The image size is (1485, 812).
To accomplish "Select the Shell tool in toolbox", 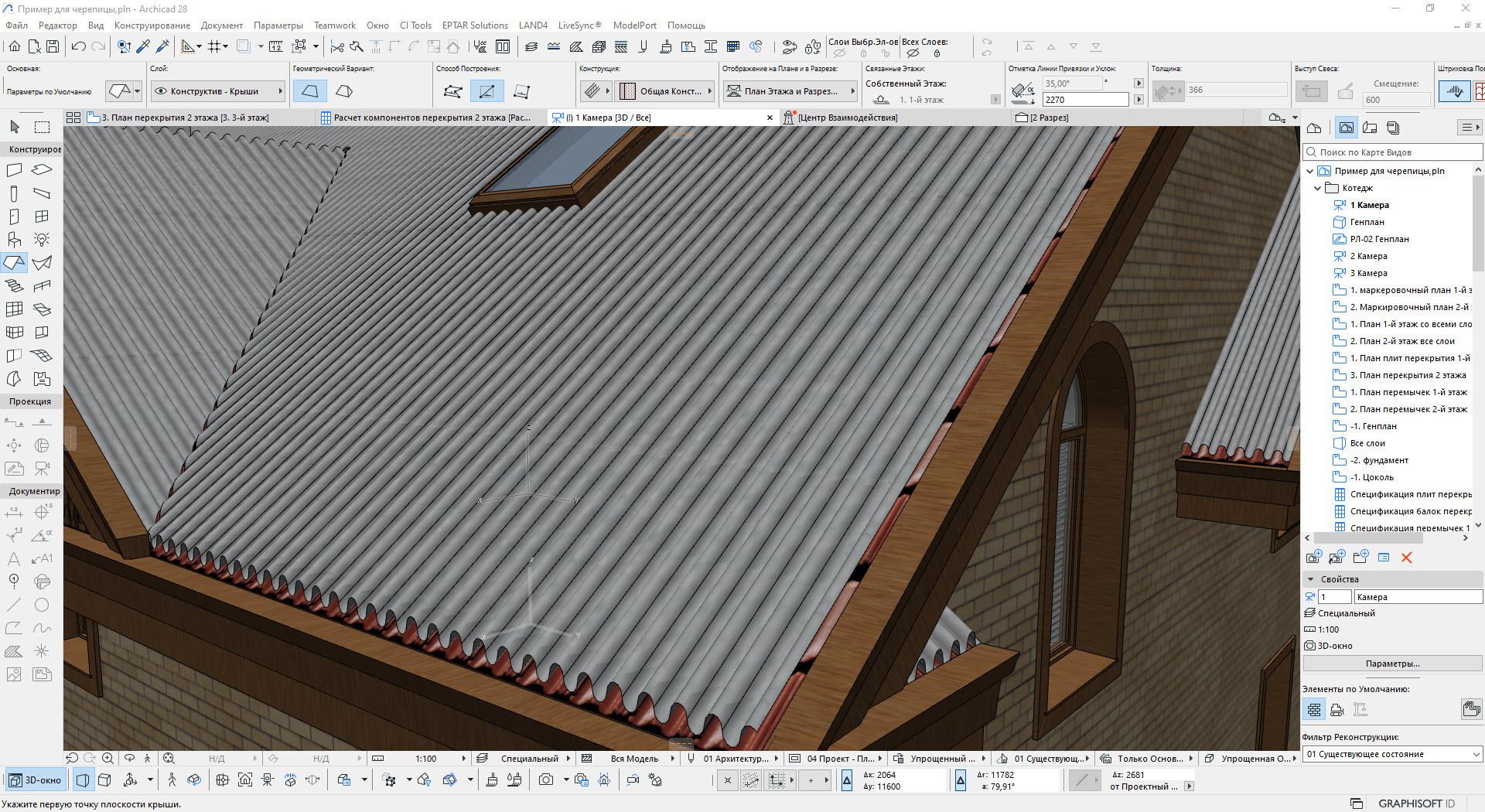I will (x=42, y=263).
